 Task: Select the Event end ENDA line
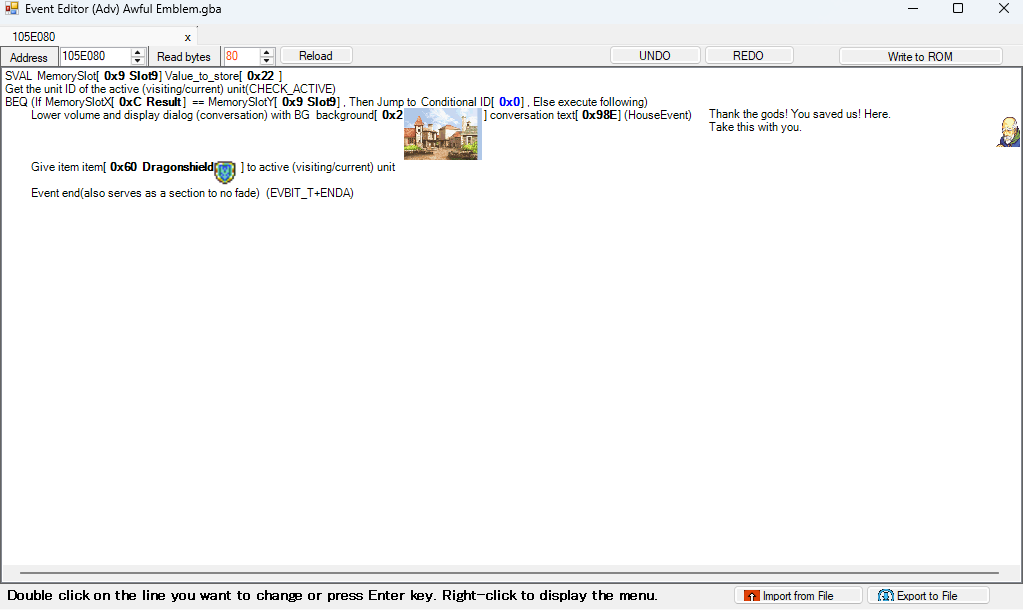click(x=192, y=193)
